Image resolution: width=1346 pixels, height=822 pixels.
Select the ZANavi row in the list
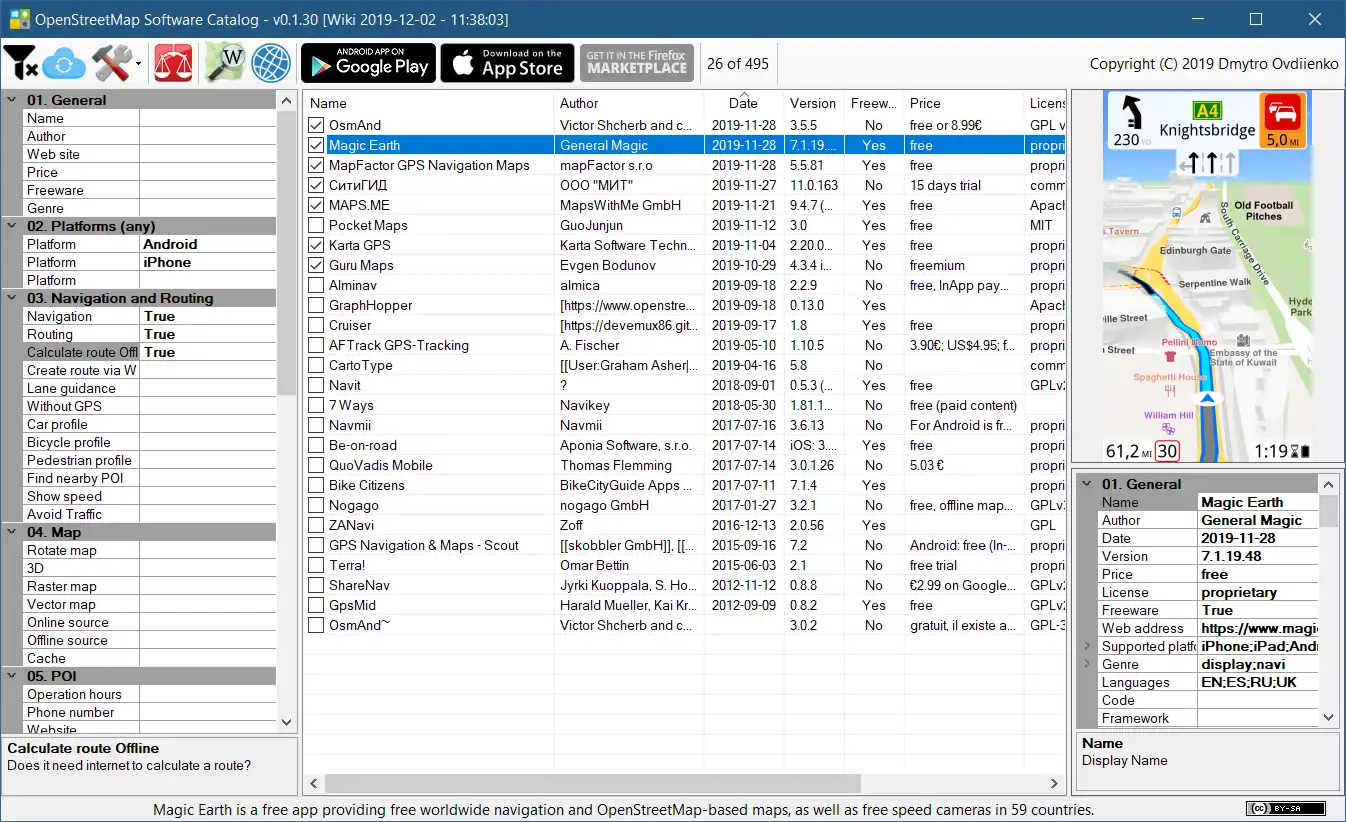(x=684, y=525)
